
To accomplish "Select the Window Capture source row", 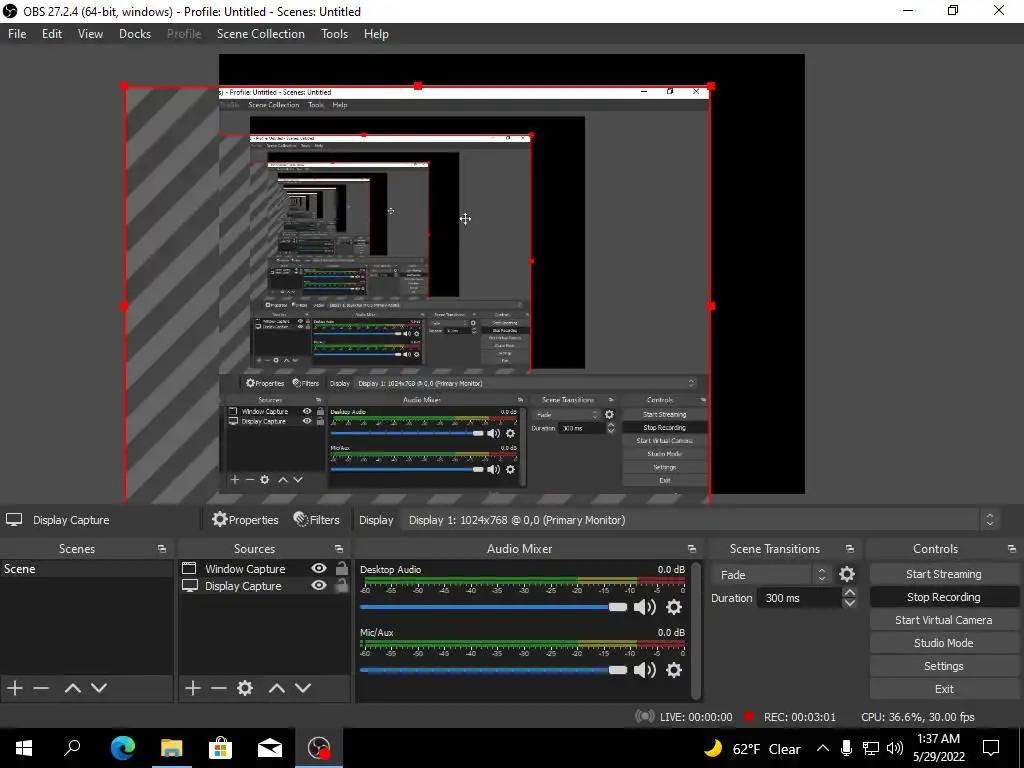I will coord(264,569).
